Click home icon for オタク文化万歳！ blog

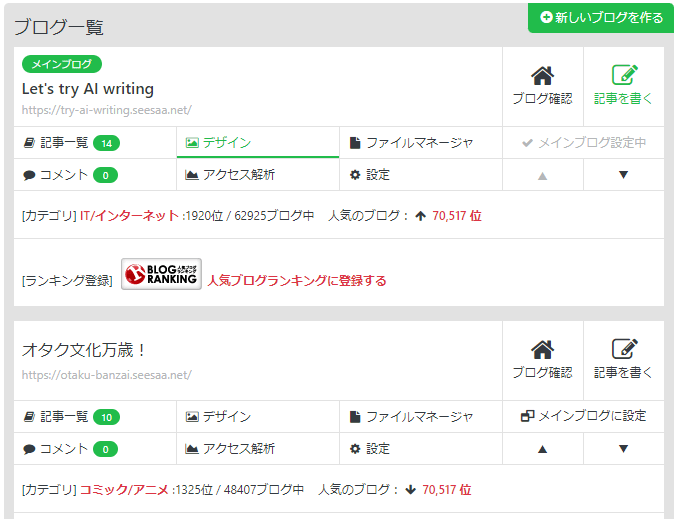[x=542, y=351]
